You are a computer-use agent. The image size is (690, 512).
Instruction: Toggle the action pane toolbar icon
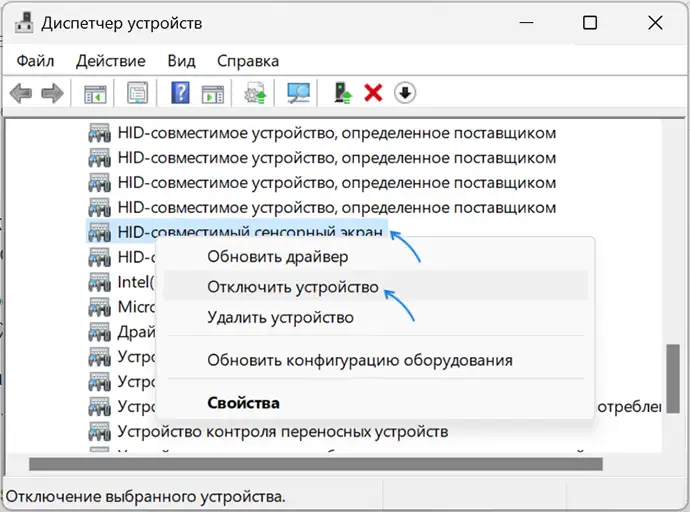(x=212, y=94)
